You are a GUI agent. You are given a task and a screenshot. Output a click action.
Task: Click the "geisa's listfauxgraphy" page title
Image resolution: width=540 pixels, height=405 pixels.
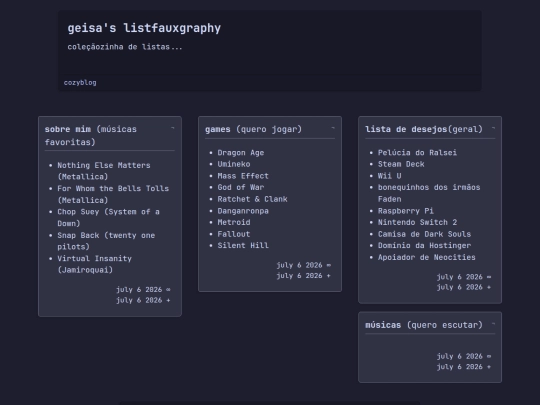[x=144, y=28]
